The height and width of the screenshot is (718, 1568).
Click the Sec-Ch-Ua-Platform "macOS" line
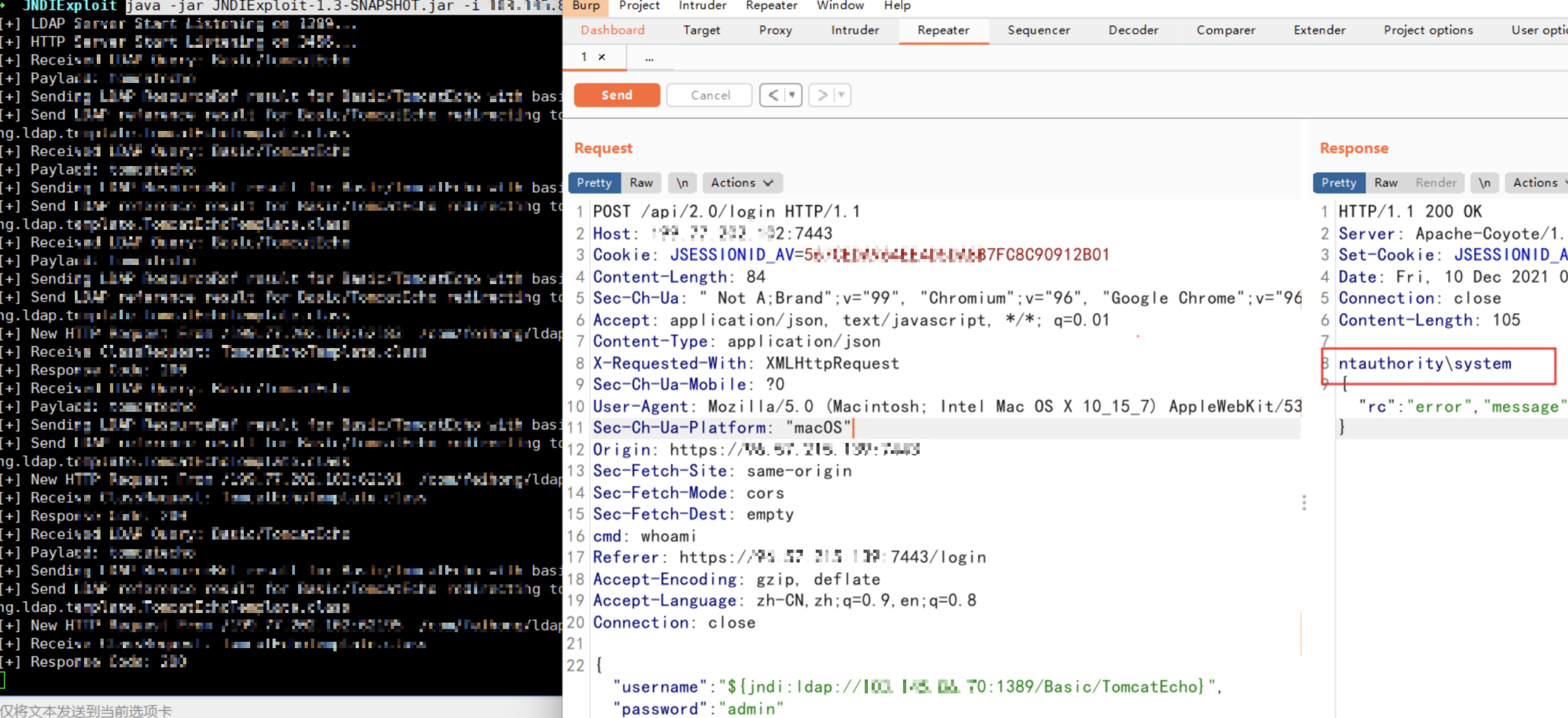click(722, 428)
